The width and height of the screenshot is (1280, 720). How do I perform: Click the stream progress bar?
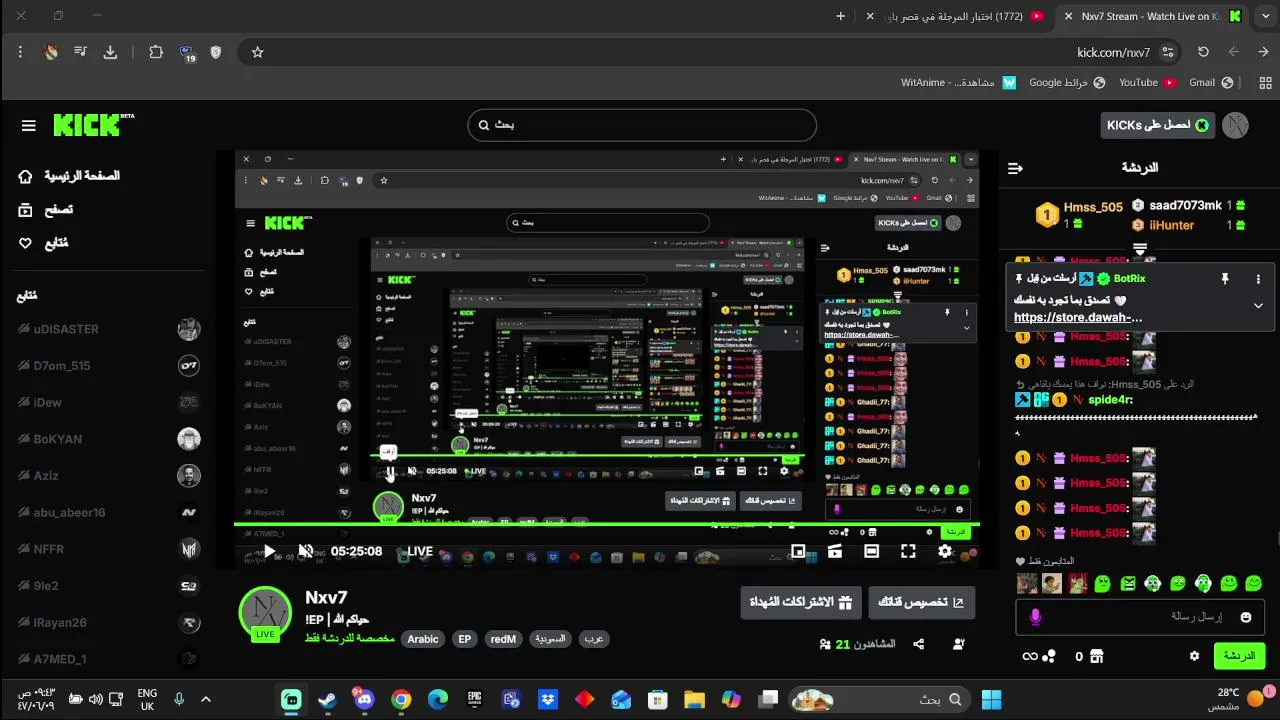[607, 525]
